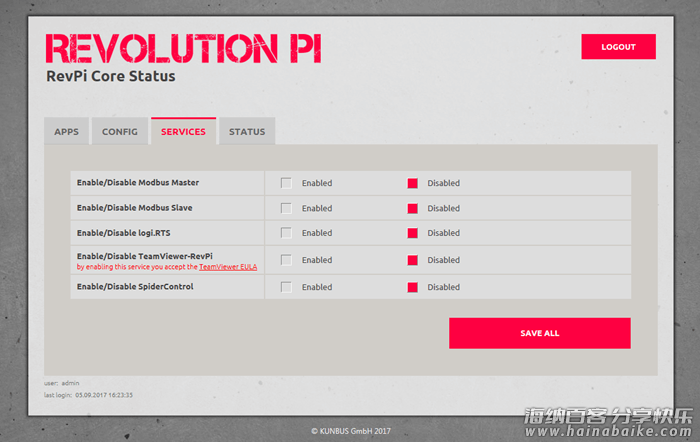Screen dimensions: 700x442
Task: Click 'Enable/Disable SpiderControl' label
Action: pos(135,287)
